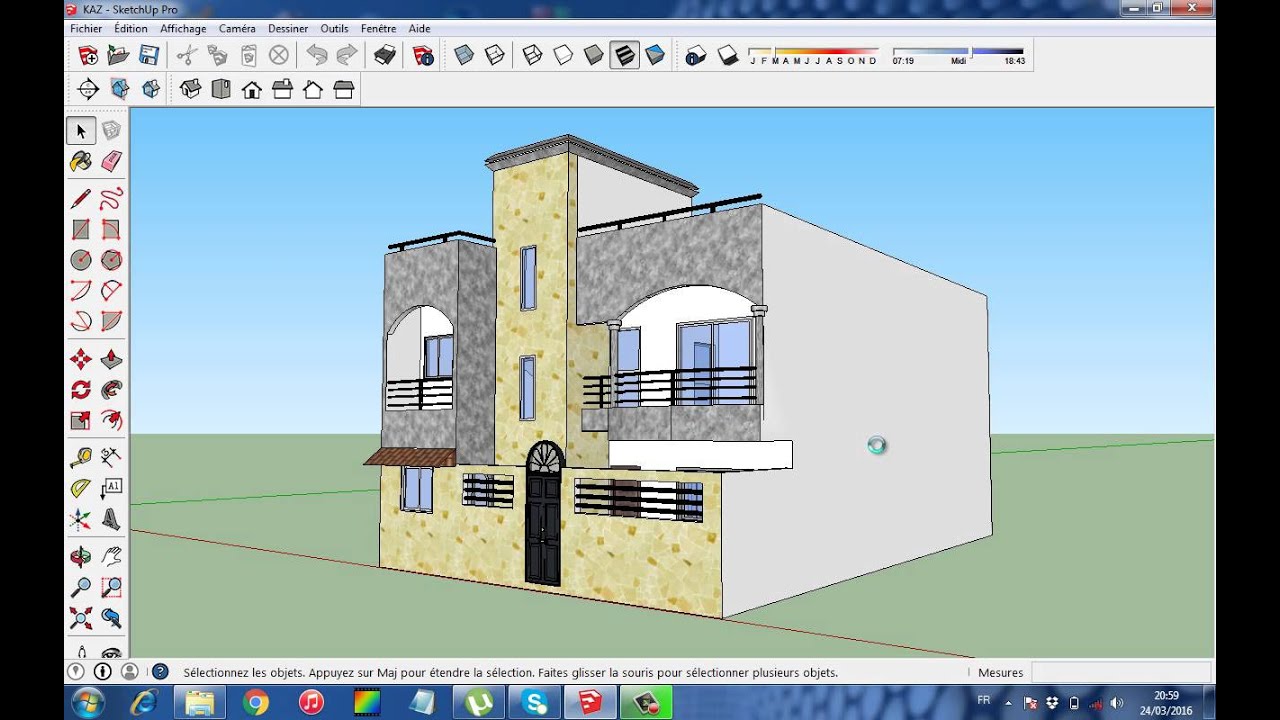The height and width of the screenshot is (720, 1280).
Task: Choose the Polygon tool
Action: point(111,260)
